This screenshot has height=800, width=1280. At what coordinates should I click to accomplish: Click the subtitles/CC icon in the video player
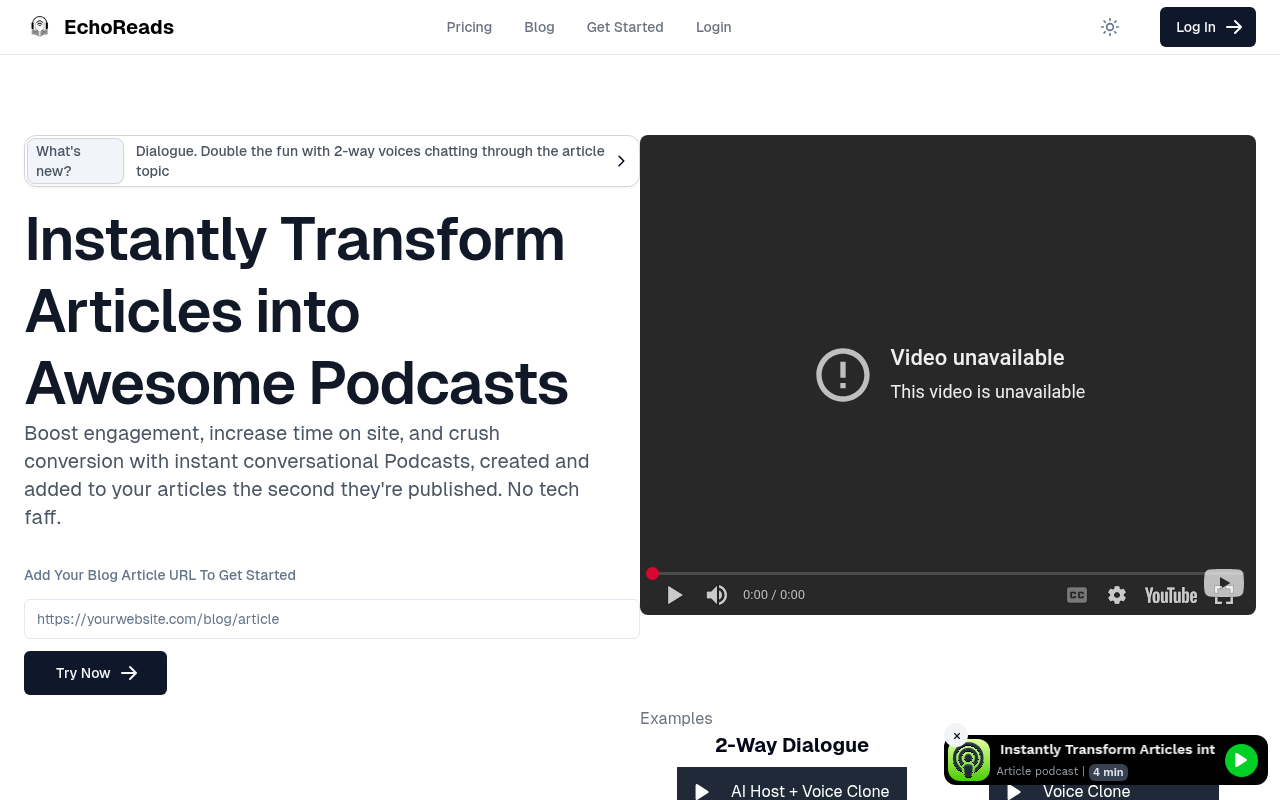pyautogui.click(x=1076, y=594)
